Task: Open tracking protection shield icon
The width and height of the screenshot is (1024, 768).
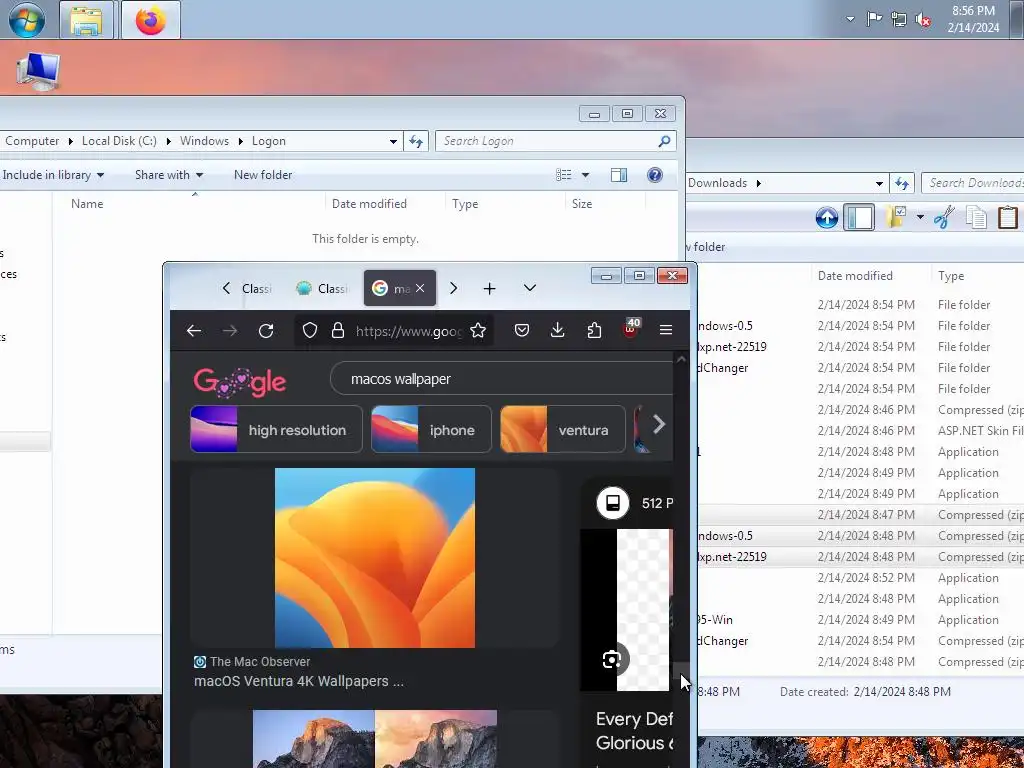Action: click(x=310, y=330)
